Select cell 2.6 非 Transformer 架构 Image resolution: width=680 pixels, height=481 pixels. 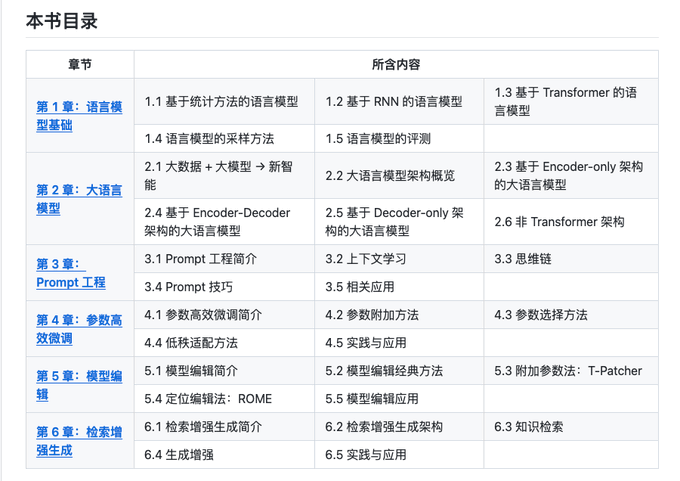click(571, 222)
